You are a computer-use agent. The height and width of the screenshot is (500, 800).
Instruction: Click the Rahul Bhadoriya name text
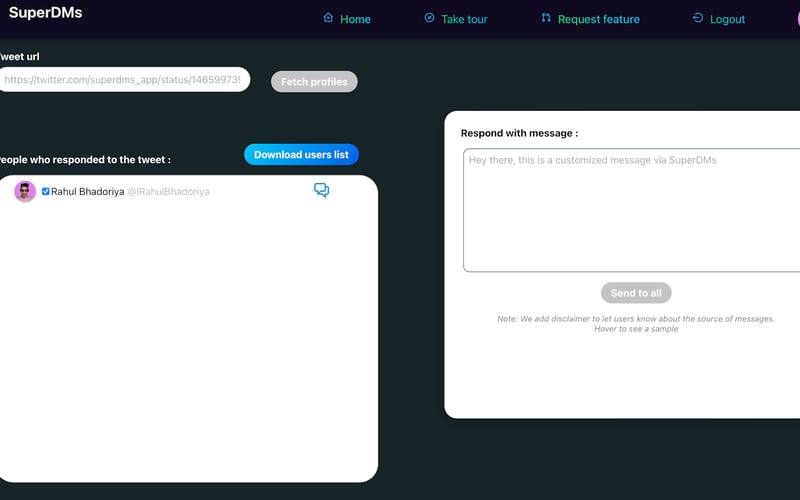click(x=88, y=192)
